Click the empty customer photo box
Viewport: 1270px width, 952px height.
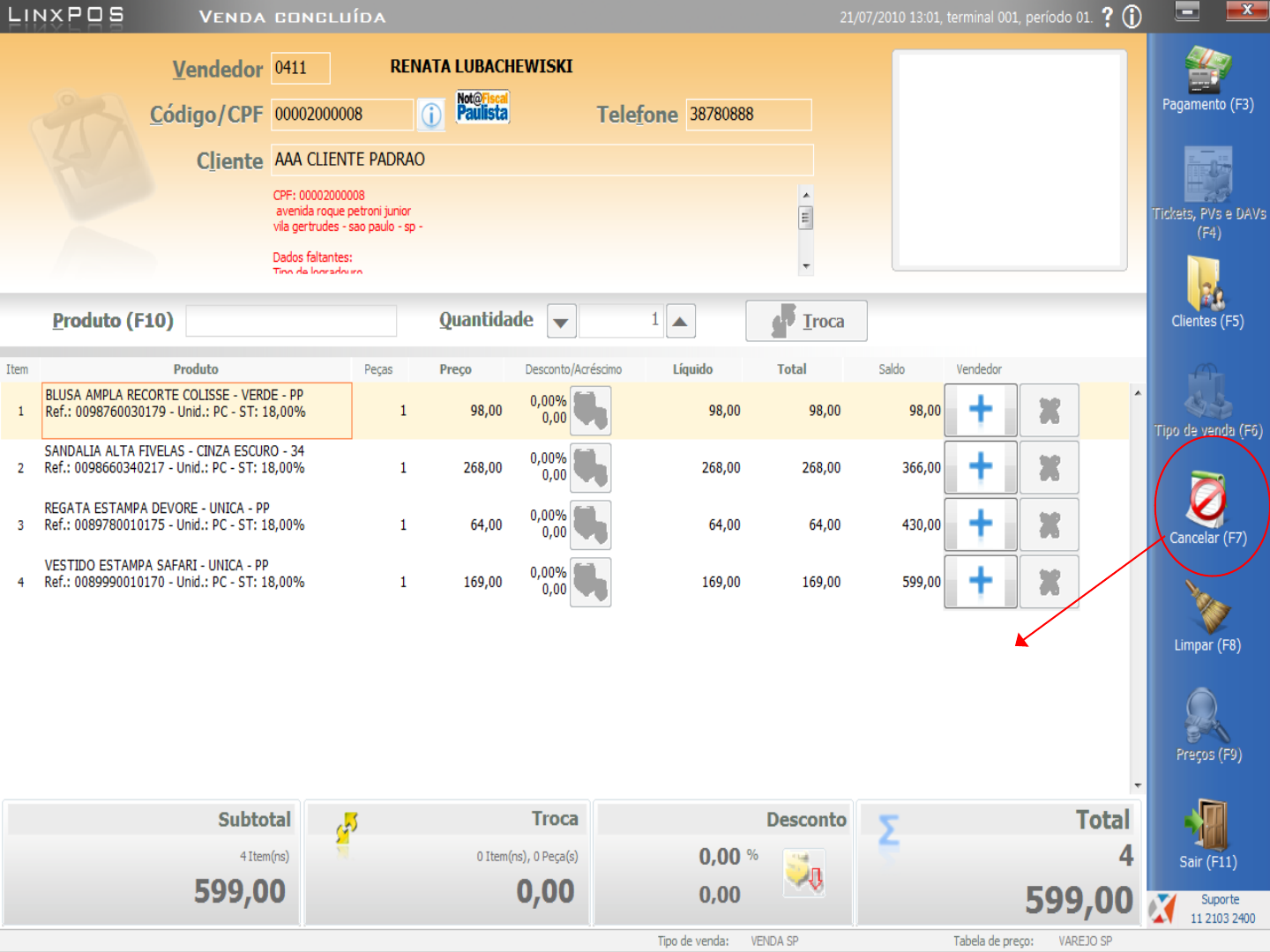1010,160
